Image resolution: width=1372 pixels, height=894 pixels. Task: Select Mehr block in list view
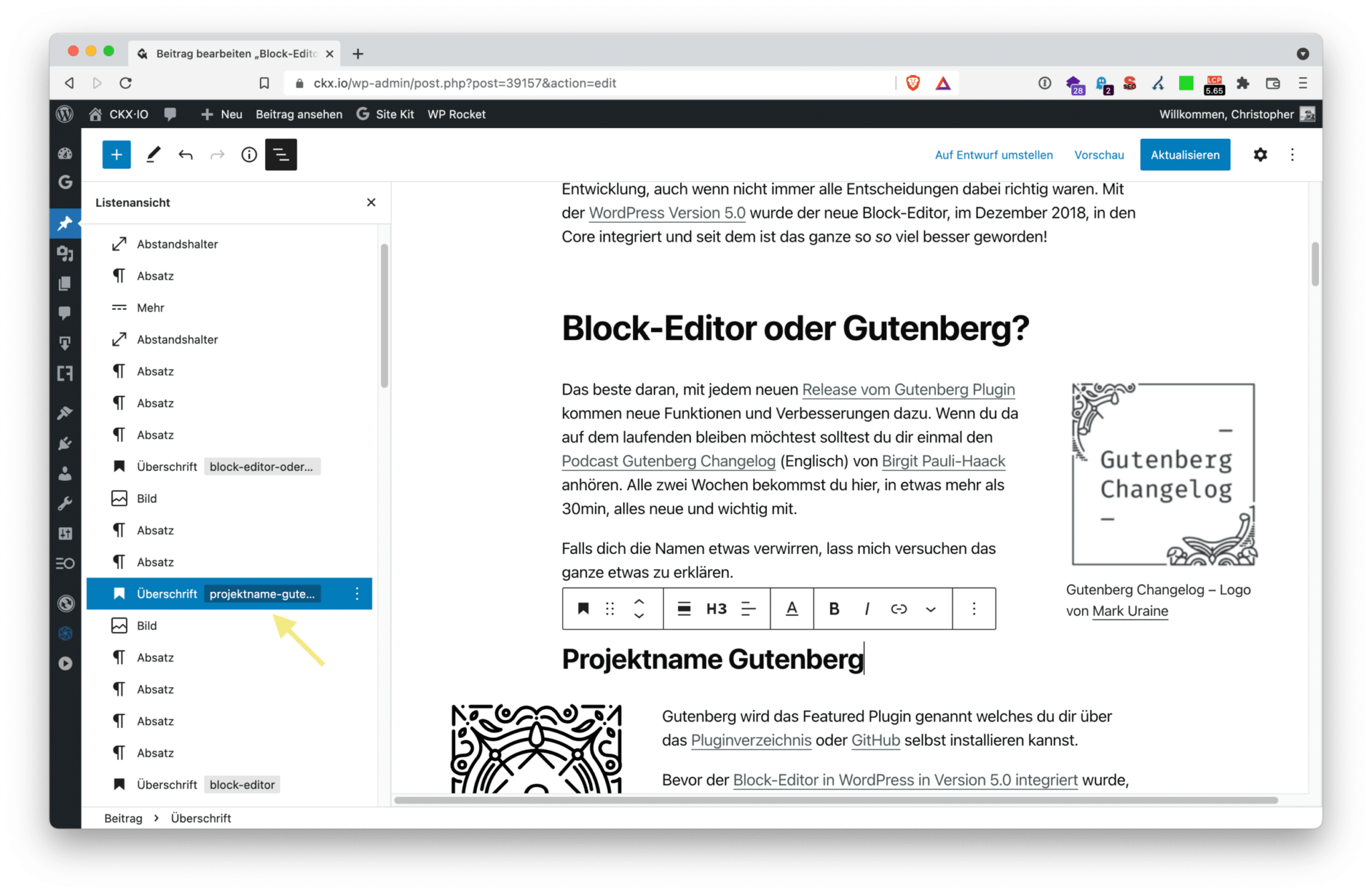tap(151, 307)
